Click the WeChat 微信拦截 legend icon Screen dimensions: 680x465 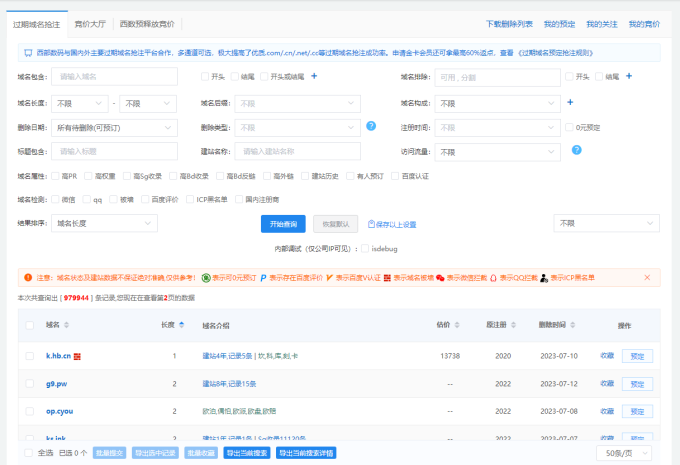click(x=440, y=278)
